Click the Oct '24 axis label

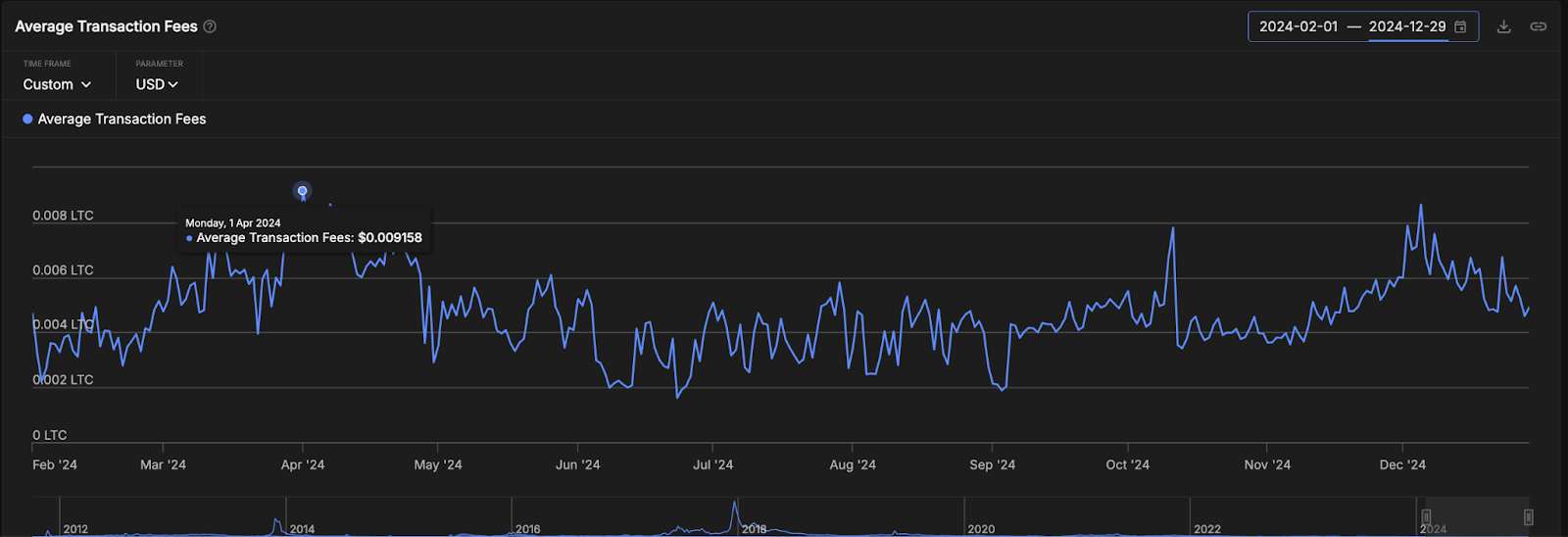(x=1127, y=464)
